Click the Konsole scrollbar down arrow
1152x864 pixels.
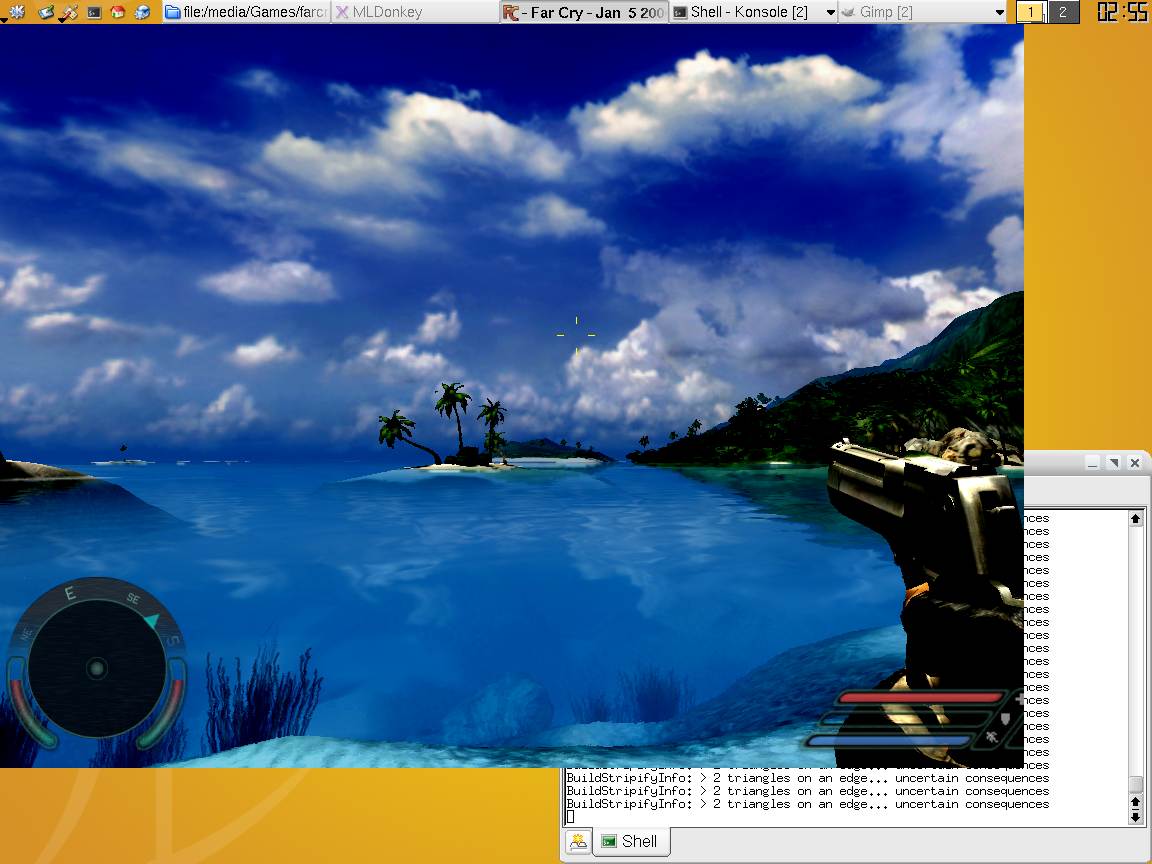[1135, 816]
